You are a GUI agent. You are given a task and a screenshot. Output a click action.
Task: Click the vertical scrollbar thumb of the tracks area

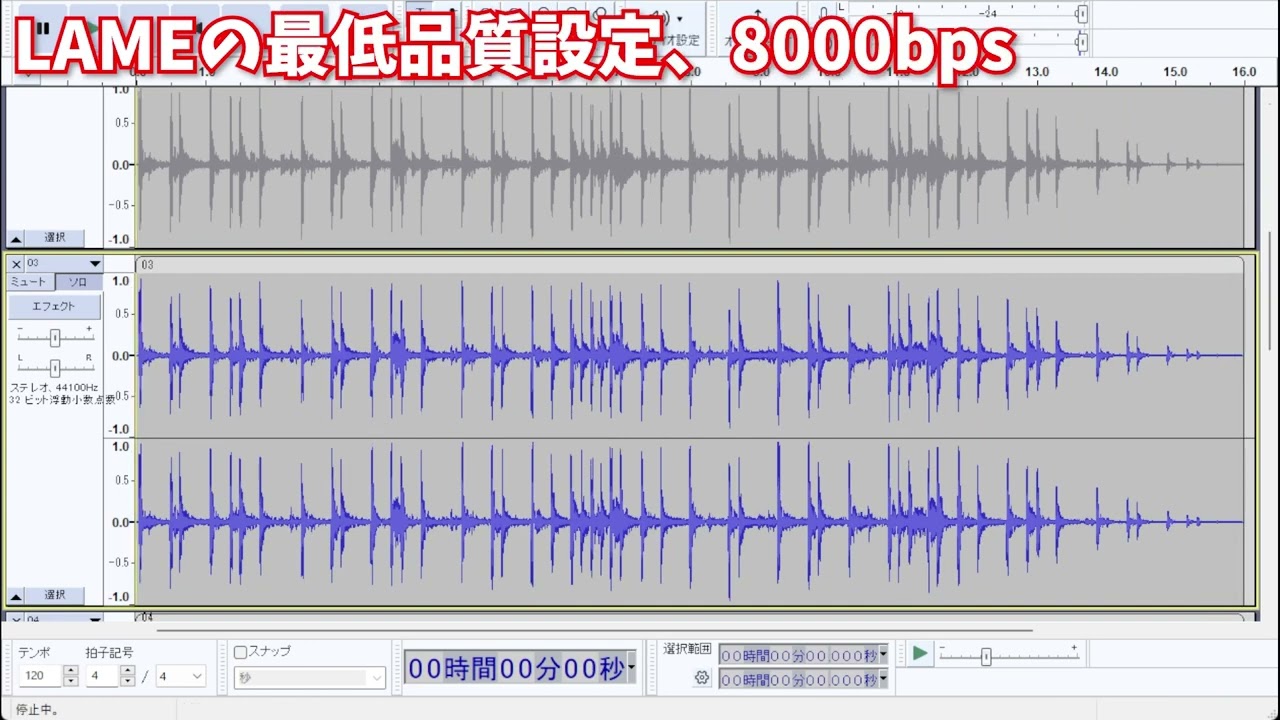click(1271, 290)
